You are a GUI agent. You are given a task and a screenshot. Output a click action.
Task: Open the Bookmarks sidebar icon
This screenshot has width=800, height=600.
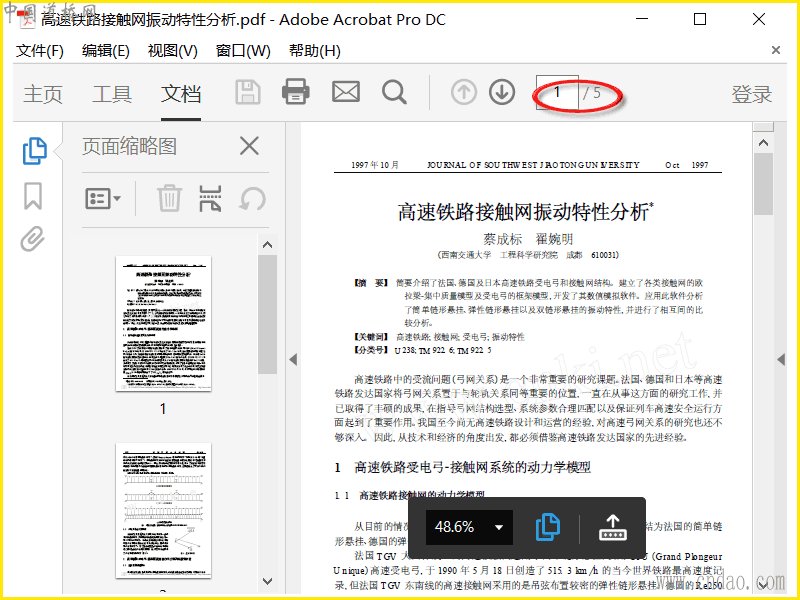(33, 196)
